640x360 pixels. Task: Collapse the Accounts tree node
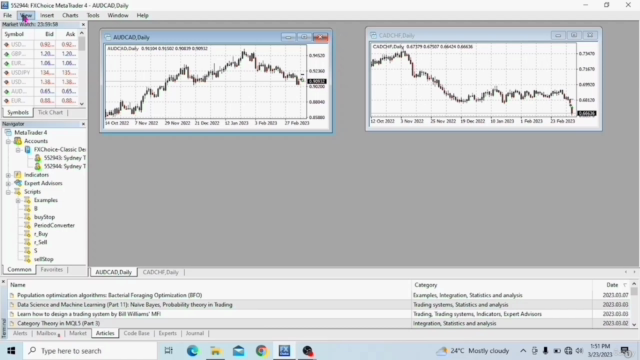point(8,141)
